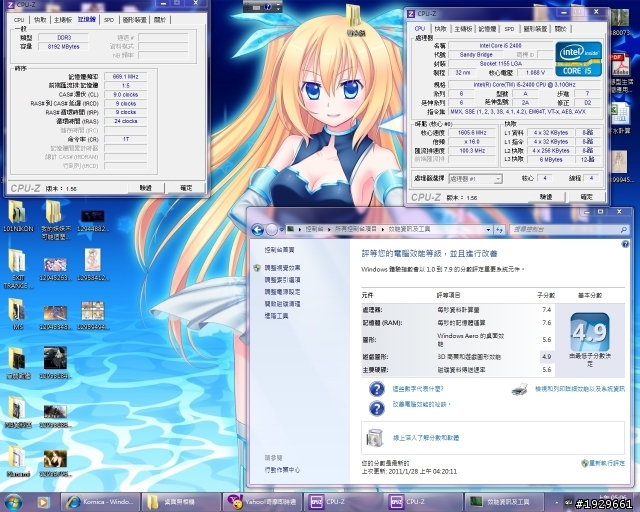Click 確定 button in right CPU-Z window
This screenshot has height=512, width=640.
pyautogui.click(x=586, y=197)
